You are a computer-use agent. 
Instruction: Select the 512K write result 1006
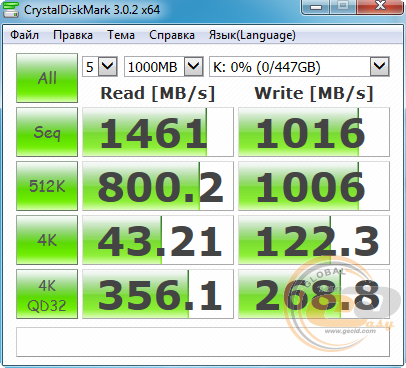314,186
